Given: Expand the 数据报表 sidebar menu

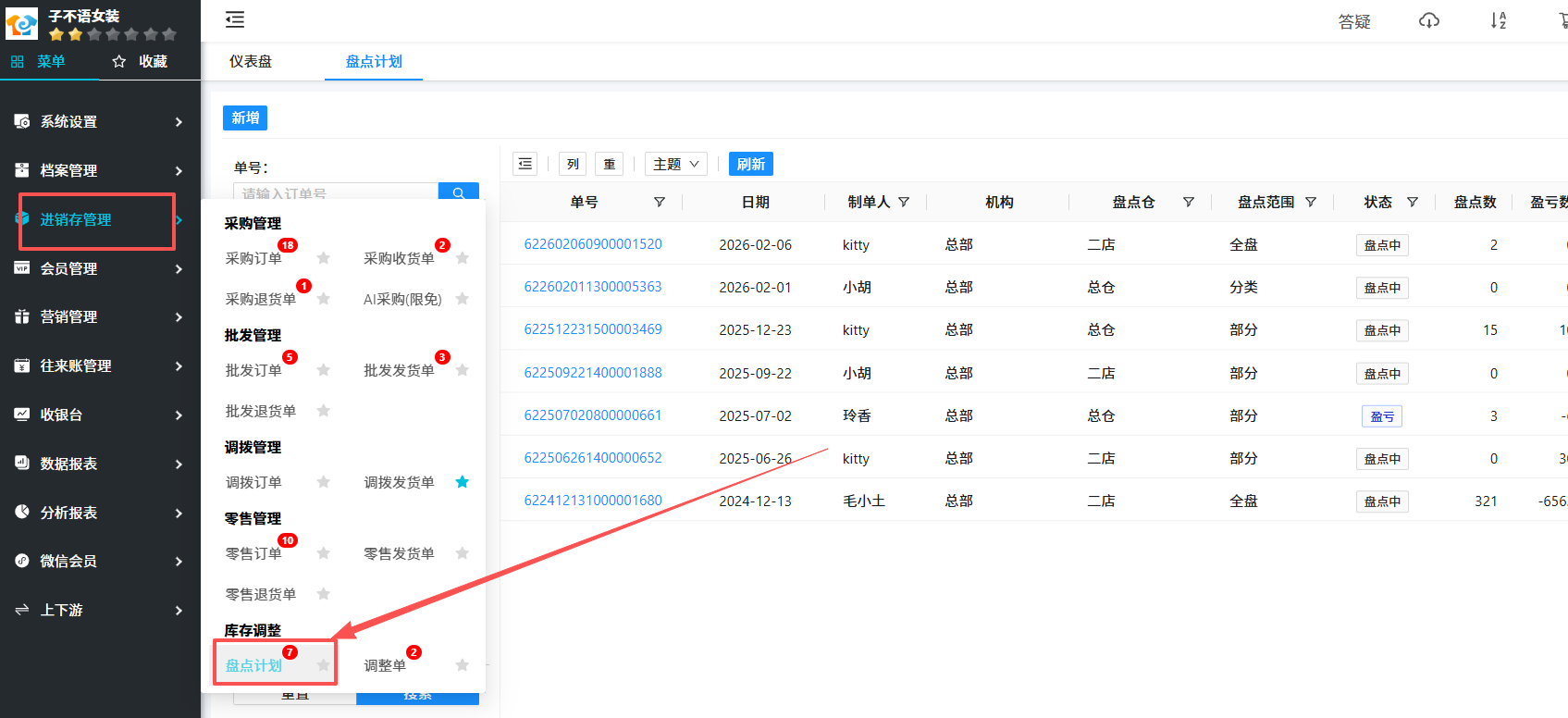Looking at the screenshot, I should pos(100,464).
